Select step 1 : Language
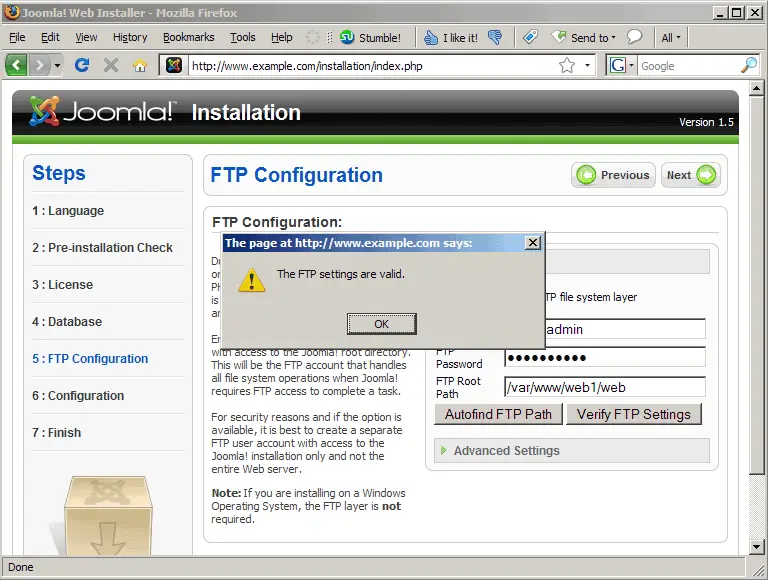This screenshot has height=580, width=768. (68, 211)
